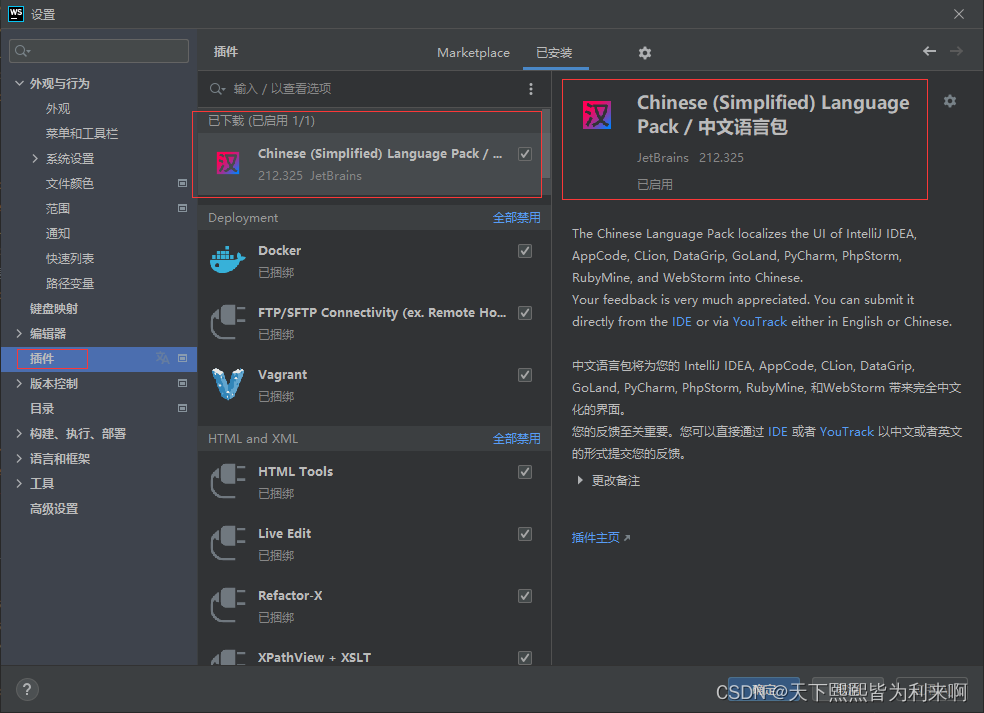Open the YouTrack link in Chinese description
The width and height of the screenshot is (984, 713).
coord(847,431)
